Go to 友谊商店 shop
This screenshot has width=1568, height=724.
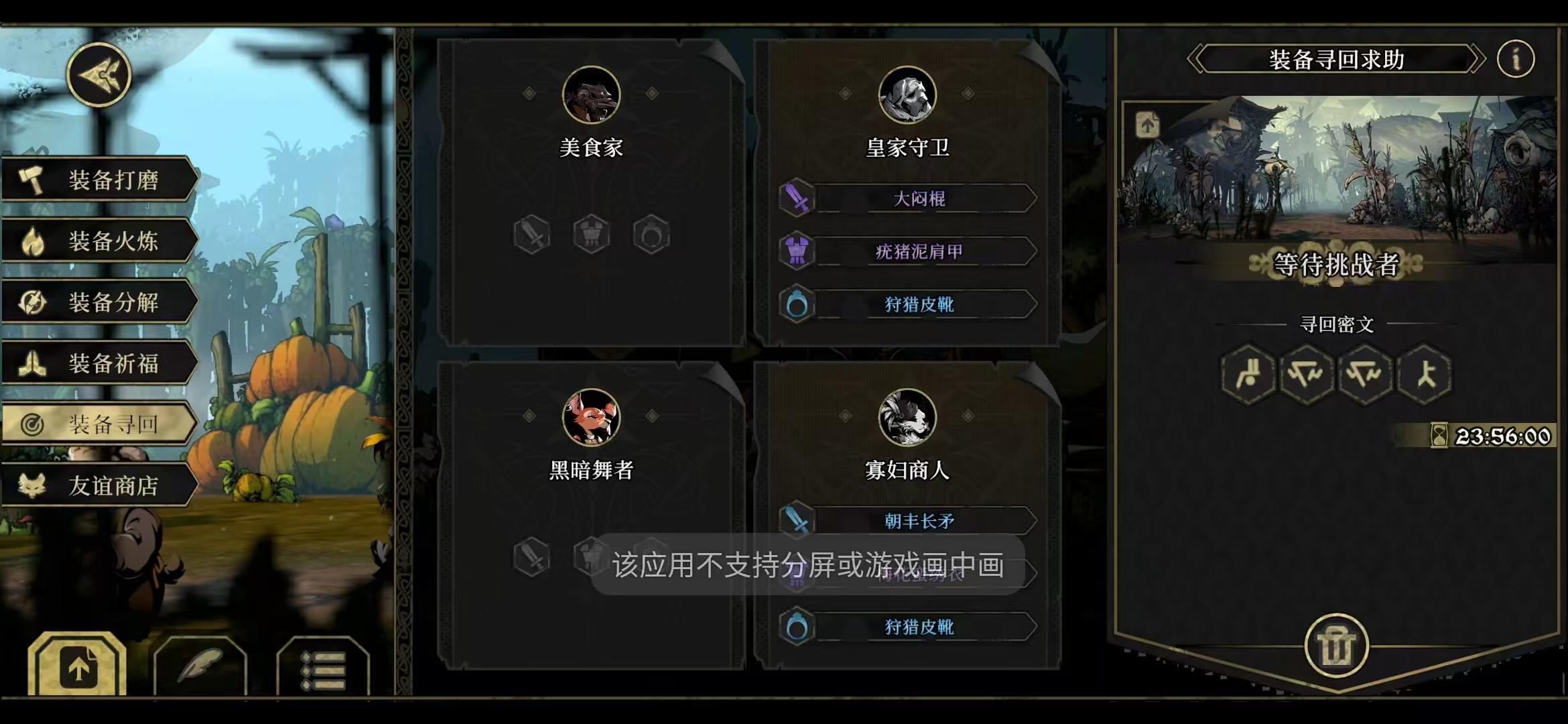[x=101, y=485]
